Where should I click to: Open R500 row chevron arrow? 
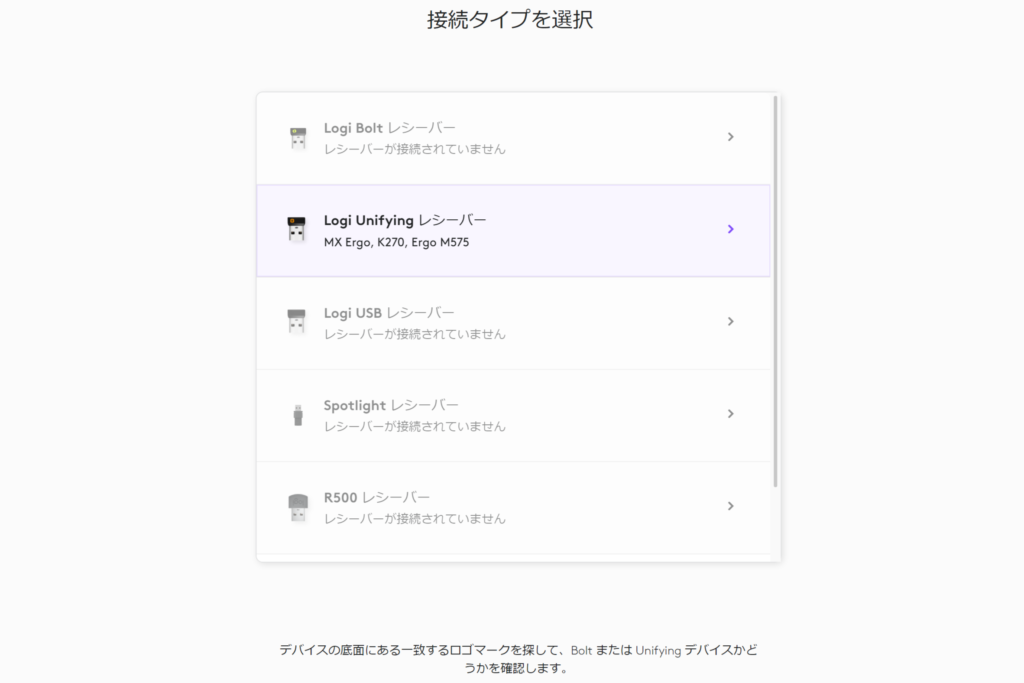731,506
